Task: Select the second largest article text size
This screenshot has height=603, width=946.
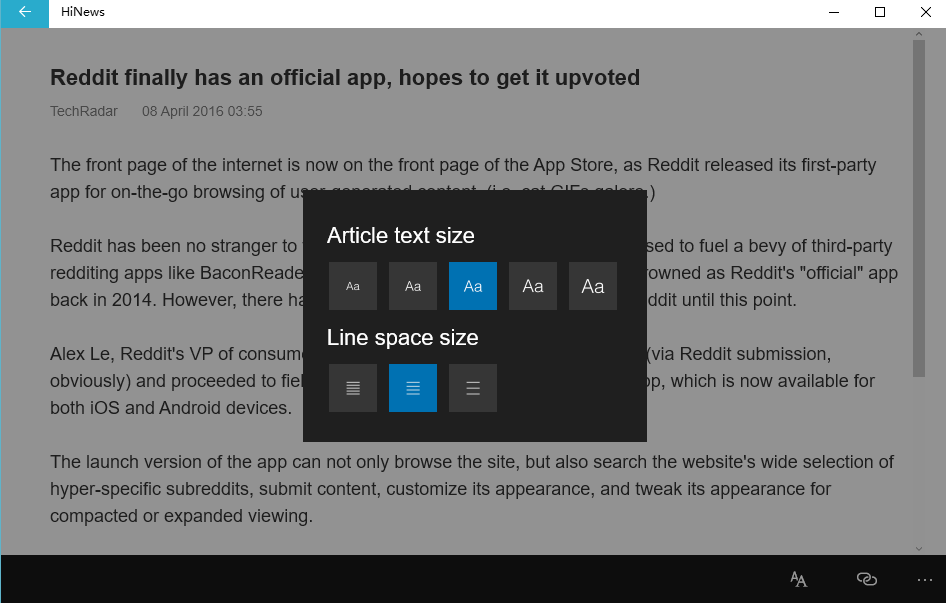Action: 533,286
